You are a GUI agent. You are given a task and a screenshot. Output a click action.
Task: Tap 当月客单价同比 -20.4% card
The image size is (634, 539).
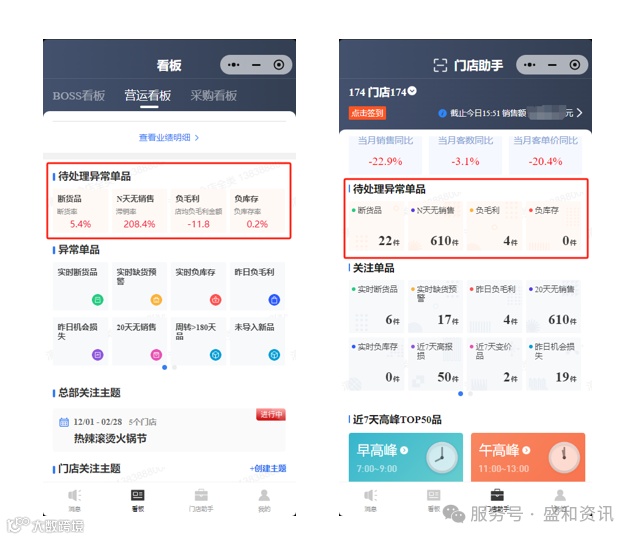(545, 153)
